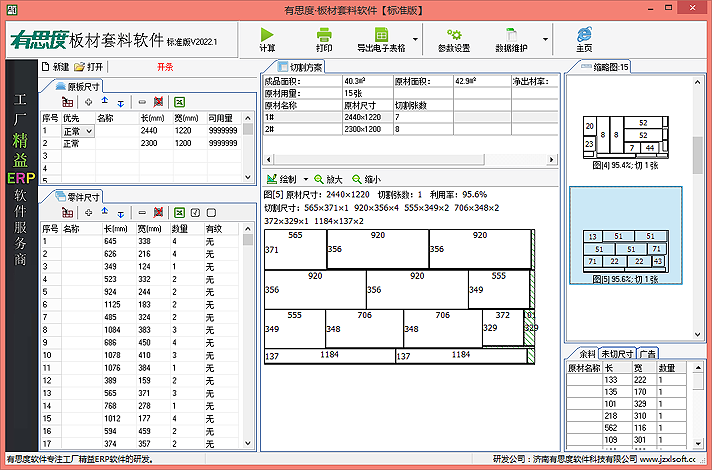Switch to the 未切尺寸 tab
Image resolution: width=712 pixels, height=470 pixels.
[617, 354]
